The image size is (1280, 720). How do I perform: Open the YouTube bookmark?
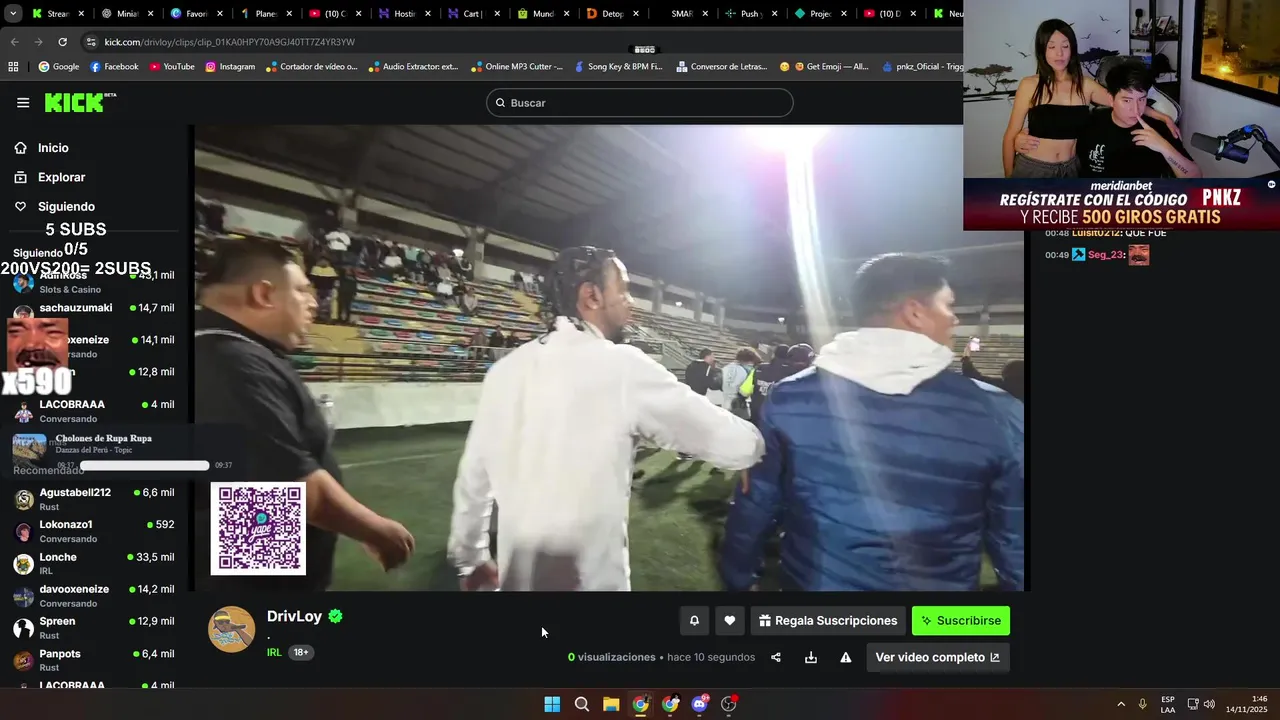(x=172, y=67)
